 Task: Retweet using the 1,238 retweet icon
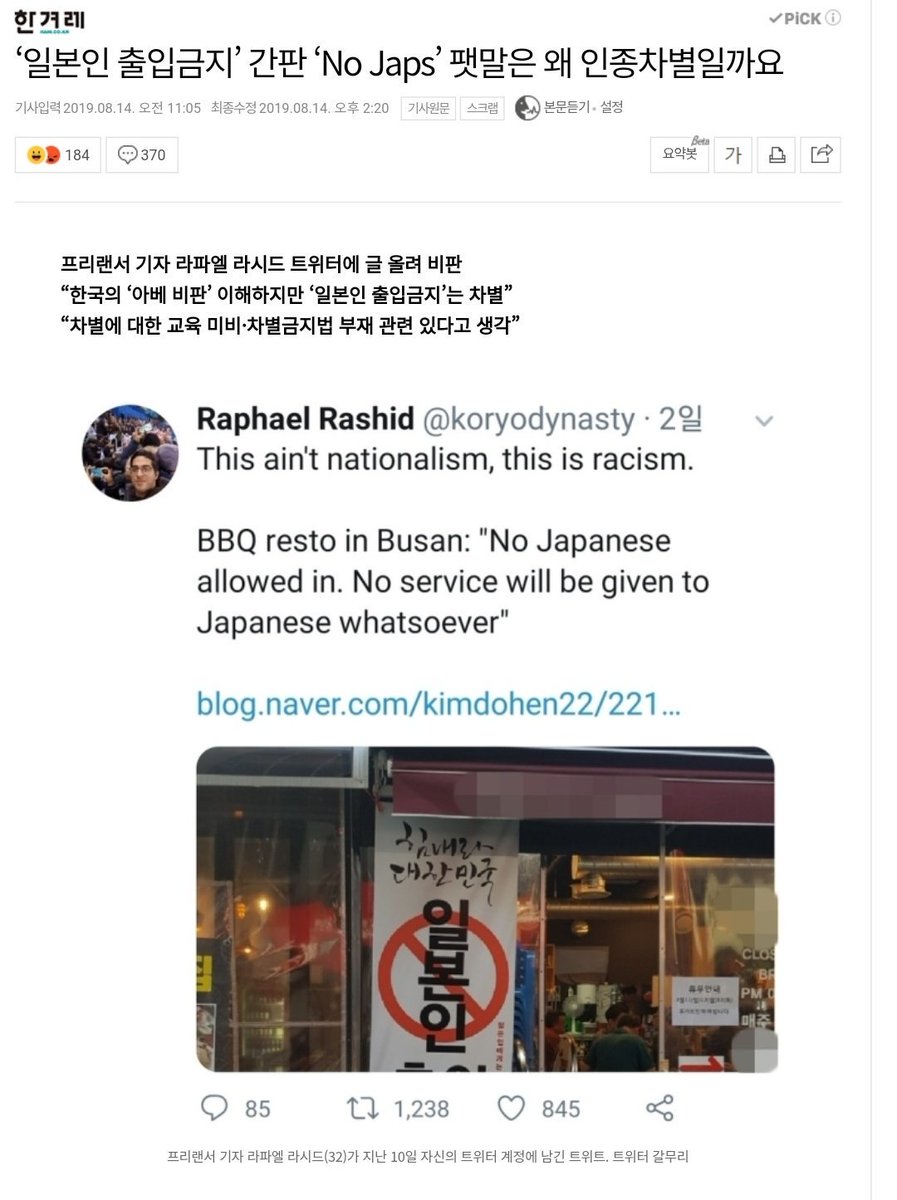(x=363, y=1108)
